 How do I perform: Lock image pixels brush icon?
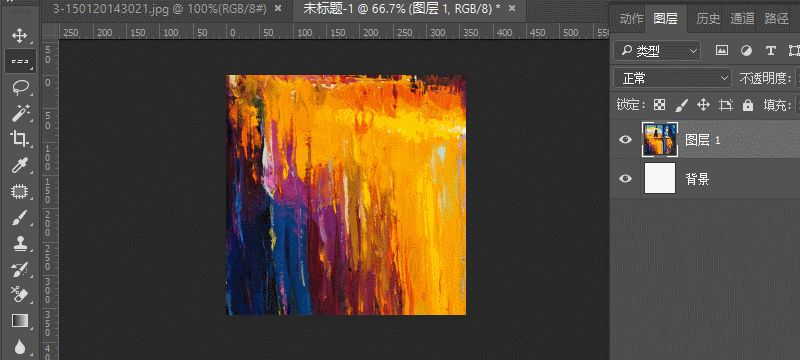click(682, 106)
